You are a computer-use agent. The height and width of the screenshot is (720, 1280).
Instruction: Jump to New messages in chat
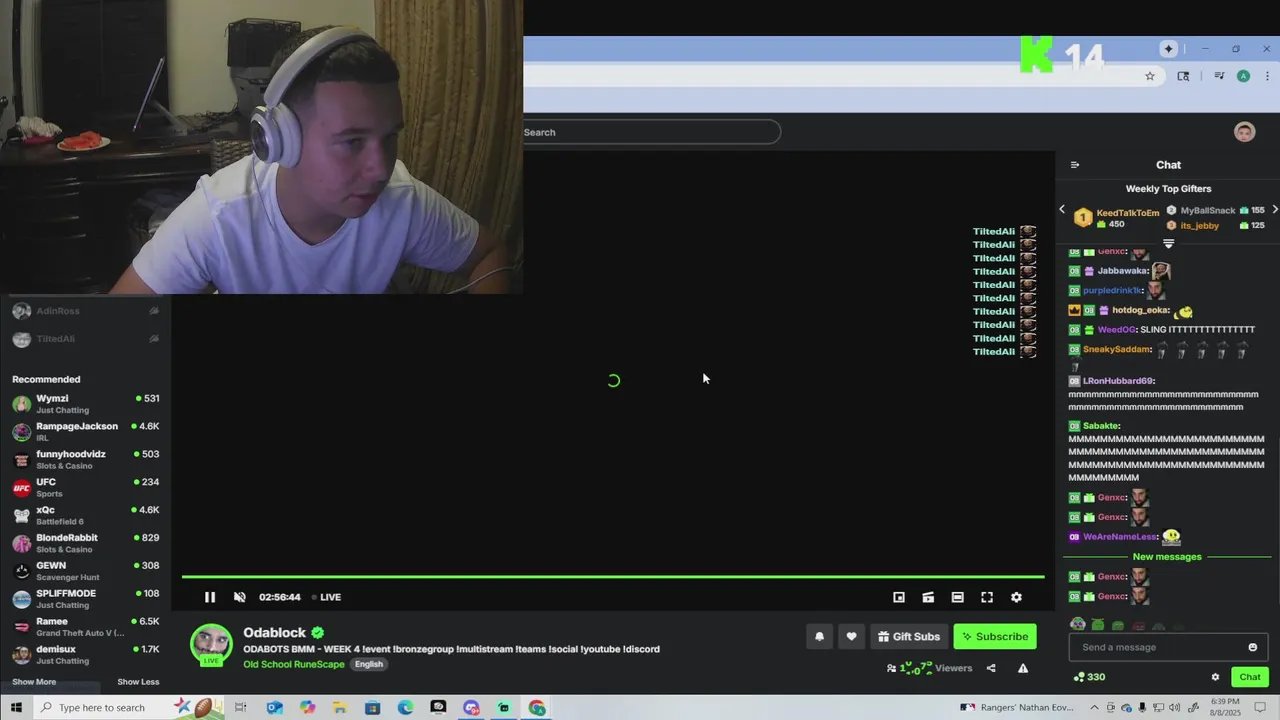click(1167, 557)
